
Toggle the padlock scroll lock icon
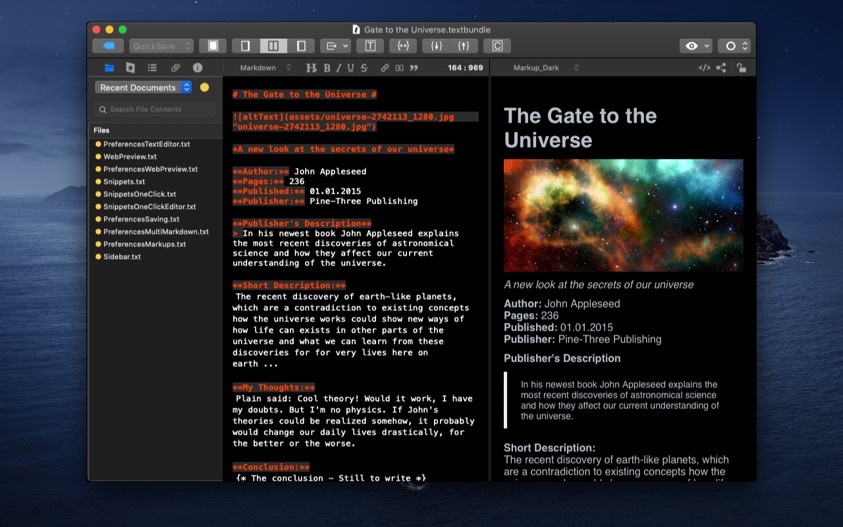741,68
